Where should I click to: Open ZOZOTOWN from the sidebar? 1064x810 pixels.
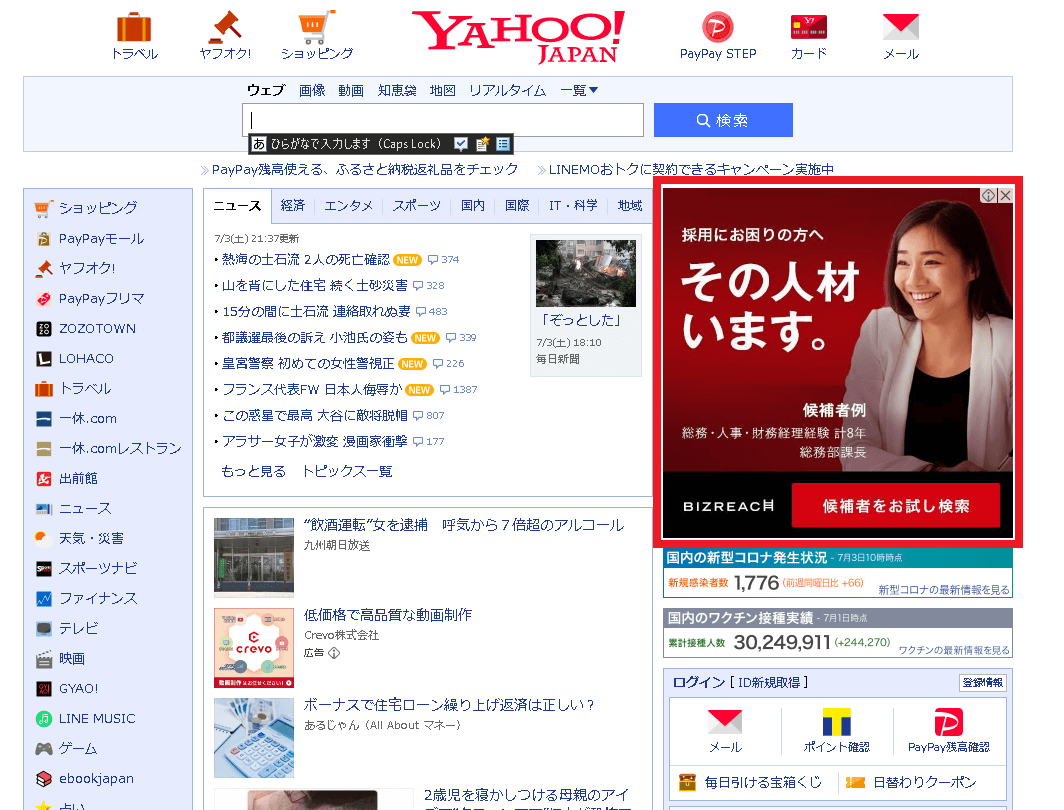coord(97,328)
